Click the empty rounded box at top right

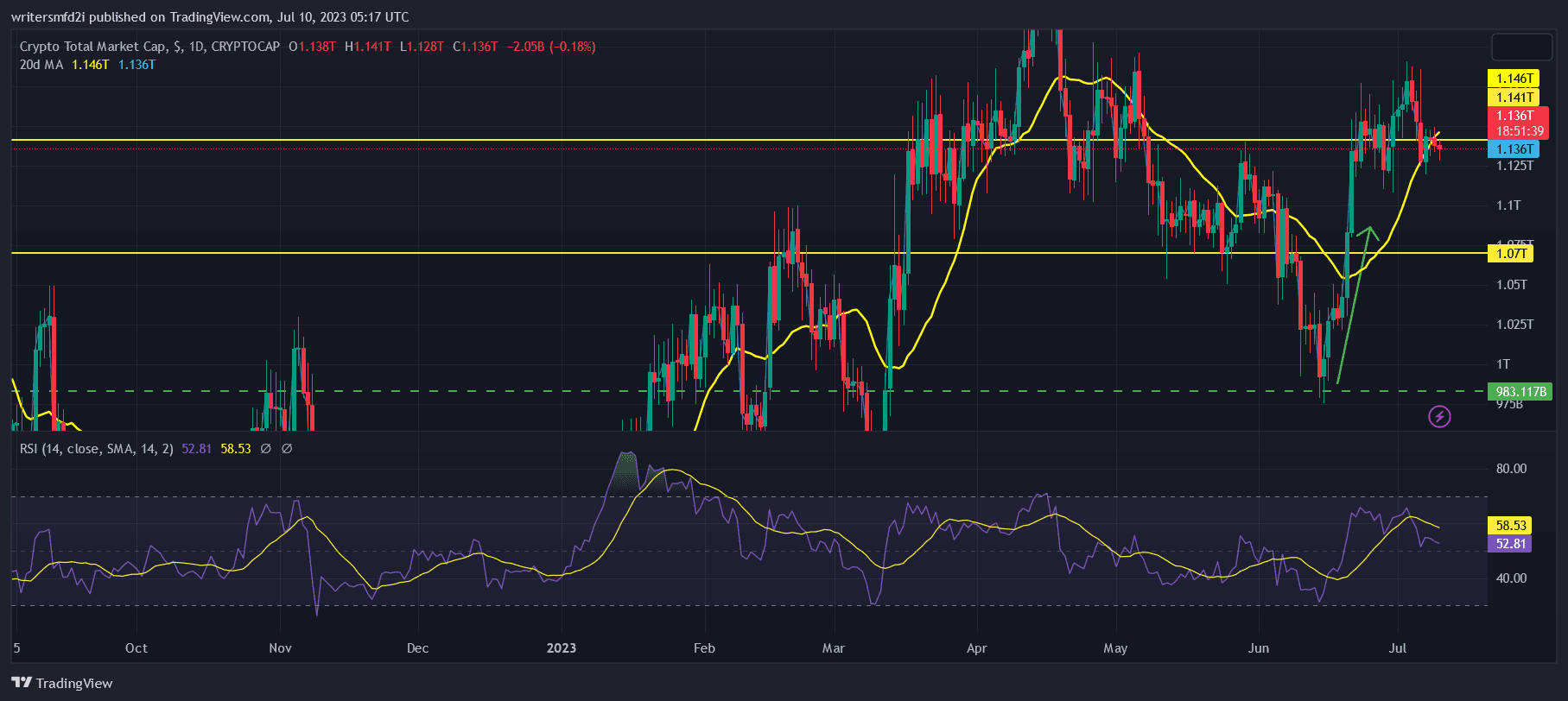click(x=1521, y=47)
